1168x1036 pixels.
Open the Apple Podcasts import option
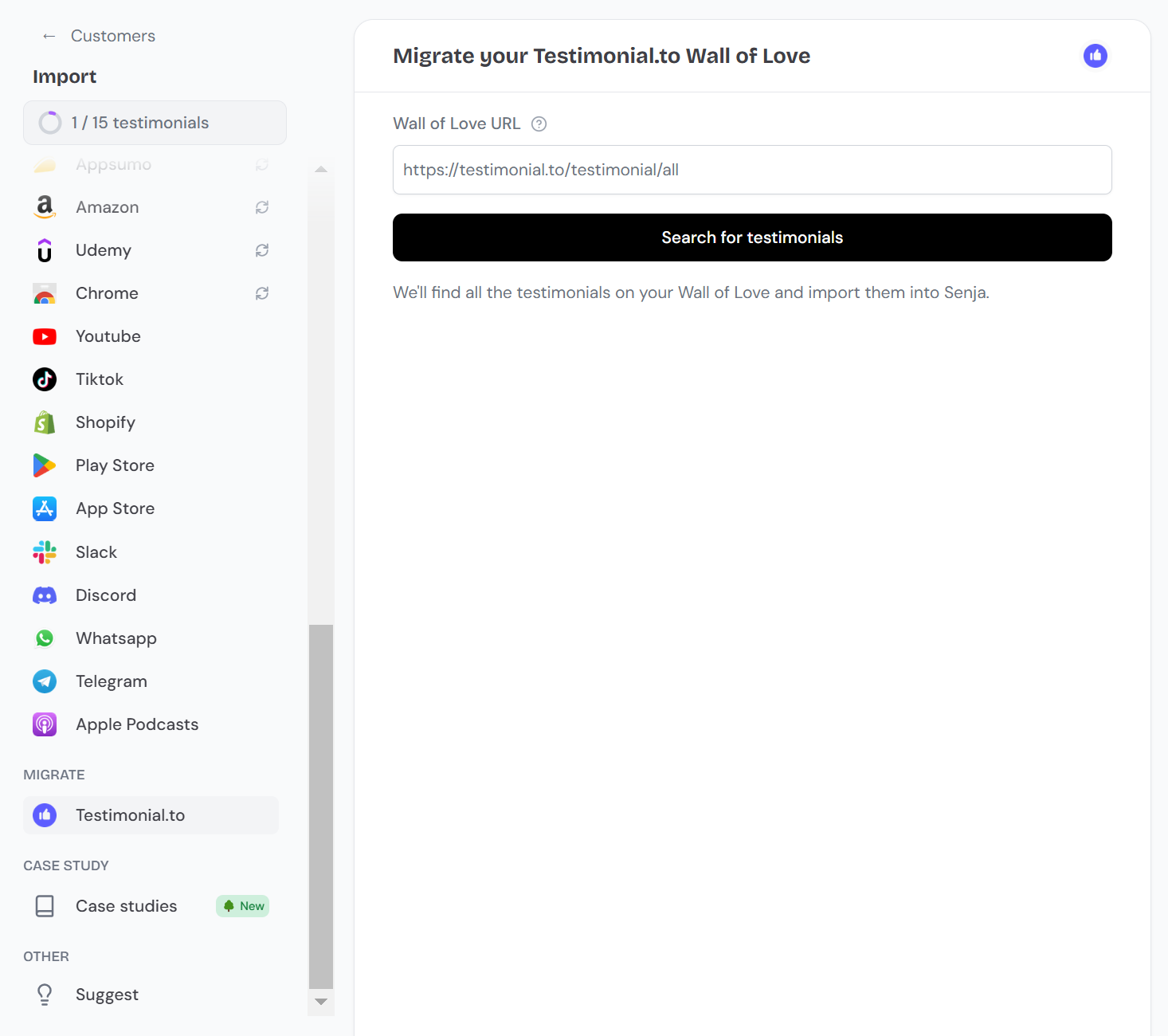(151, 724)
